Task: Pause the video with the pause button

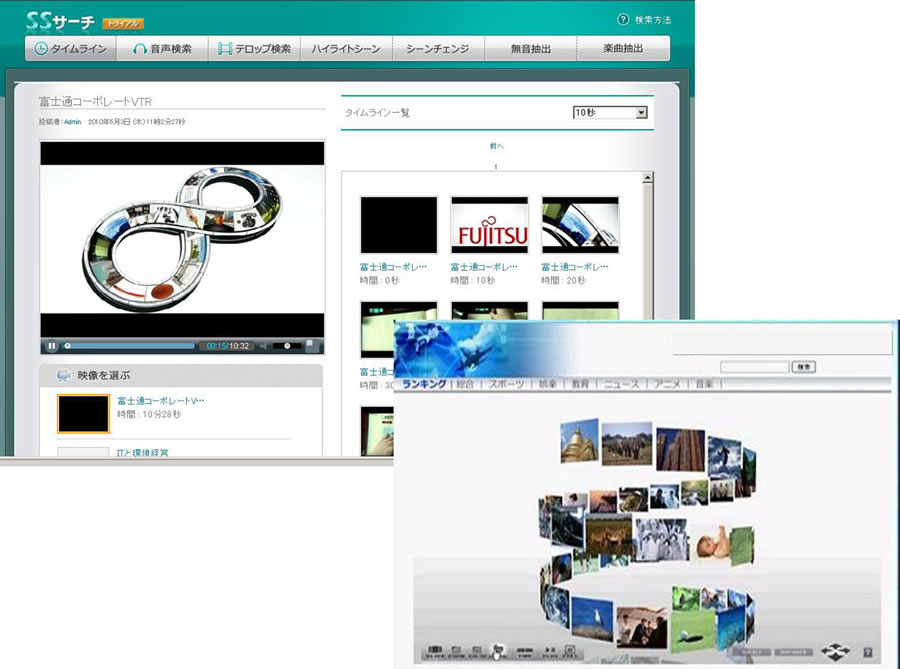Action: tap(52, 346)
